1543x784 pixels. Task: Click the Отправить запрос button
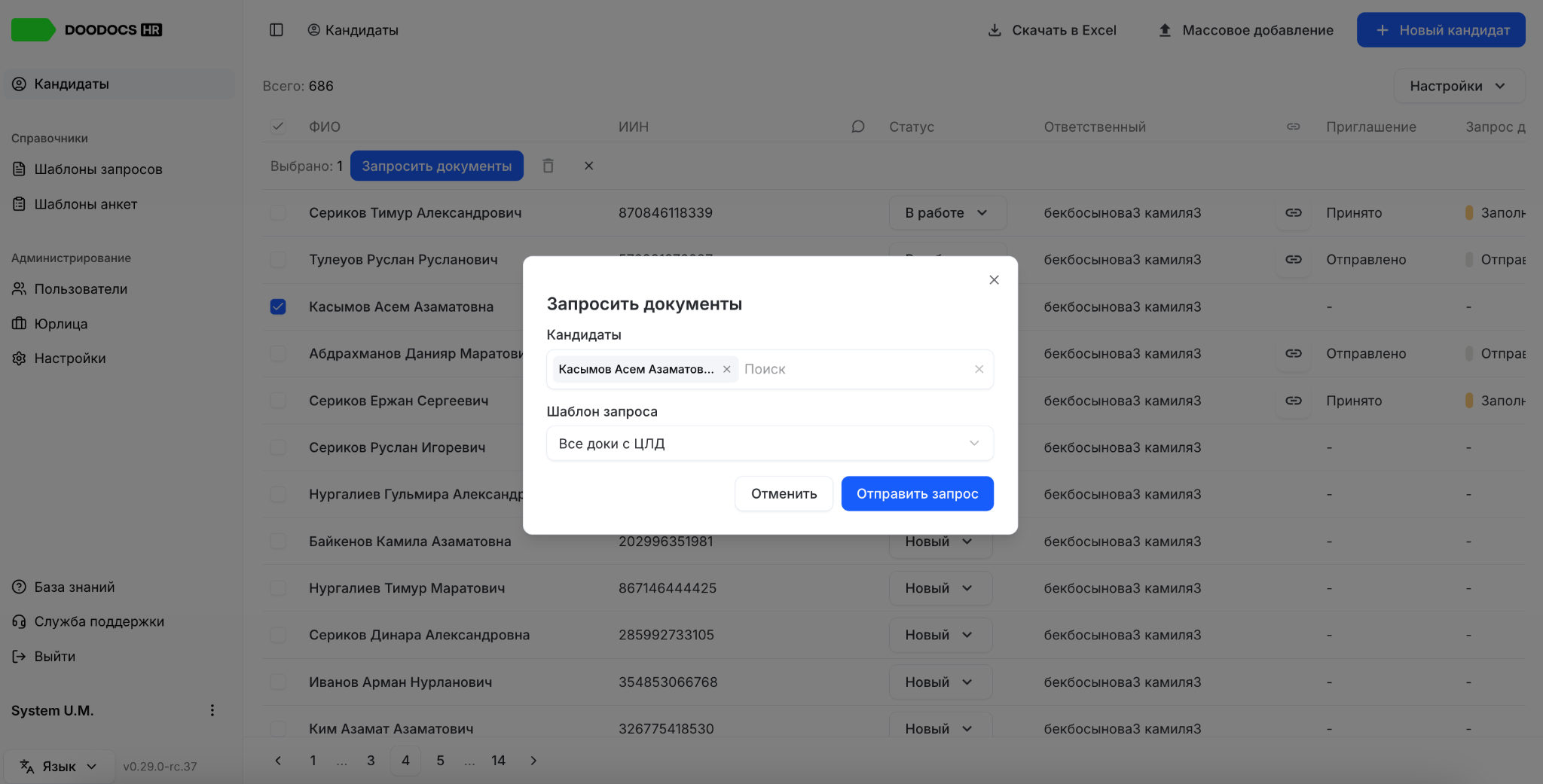[917, 494]
